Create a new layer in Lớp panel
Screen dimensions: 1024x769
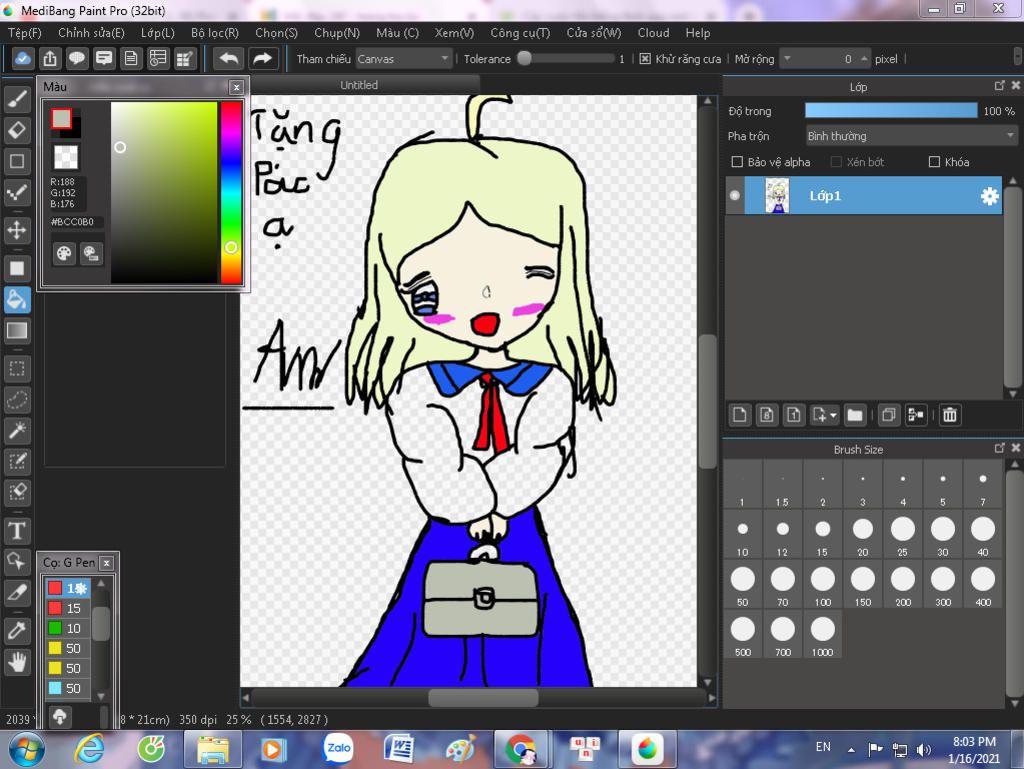pos(739,415)
